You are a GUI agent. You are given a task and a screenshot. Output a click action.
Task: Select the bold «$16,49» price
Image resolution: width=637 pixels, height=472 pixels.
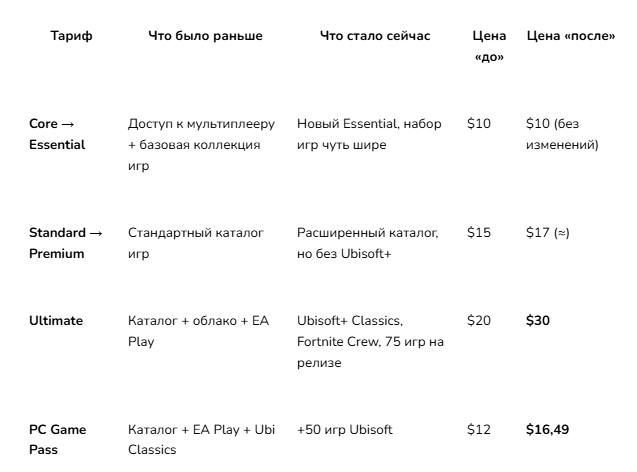(548, 430)
